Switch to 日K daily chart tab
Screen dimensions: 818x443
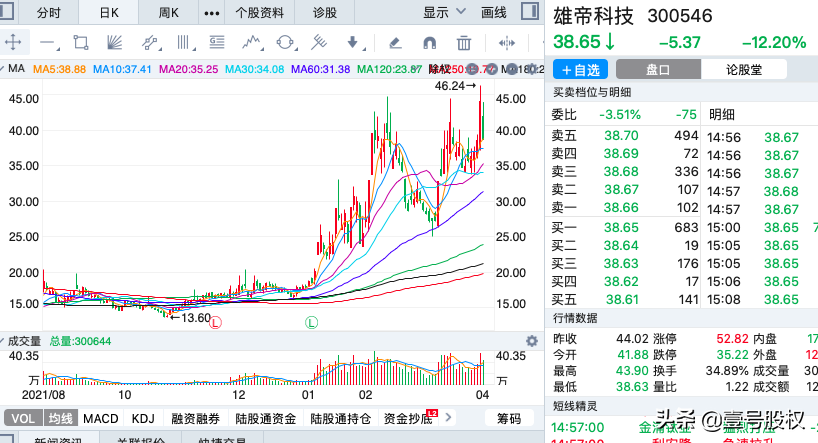click(x=109, y=13)
